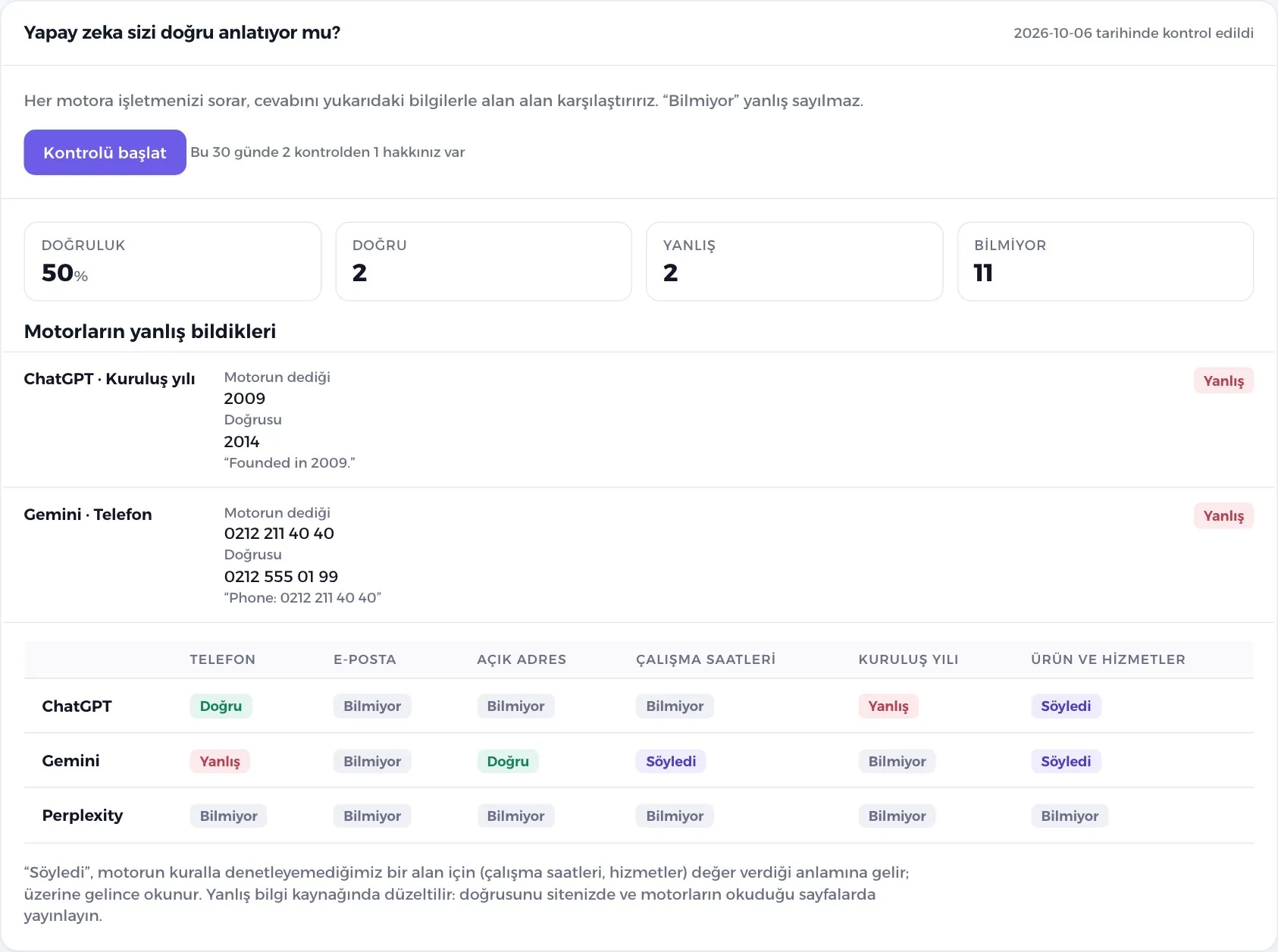Click the ChatGPT · Kuruluş yılı label

click(109, 379)
